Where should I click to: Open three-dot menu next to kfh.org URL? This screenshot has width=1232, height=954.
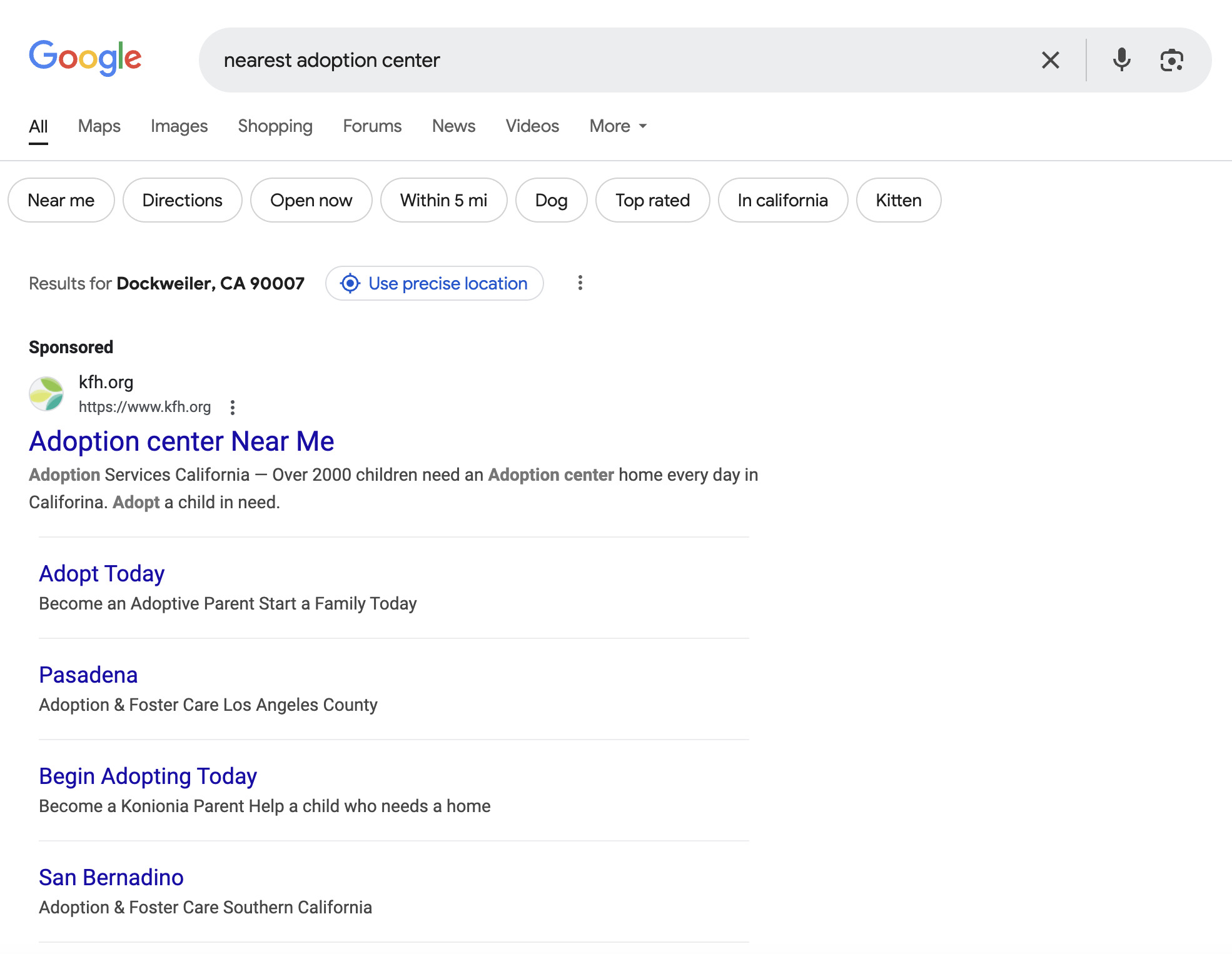click(233, 408)
